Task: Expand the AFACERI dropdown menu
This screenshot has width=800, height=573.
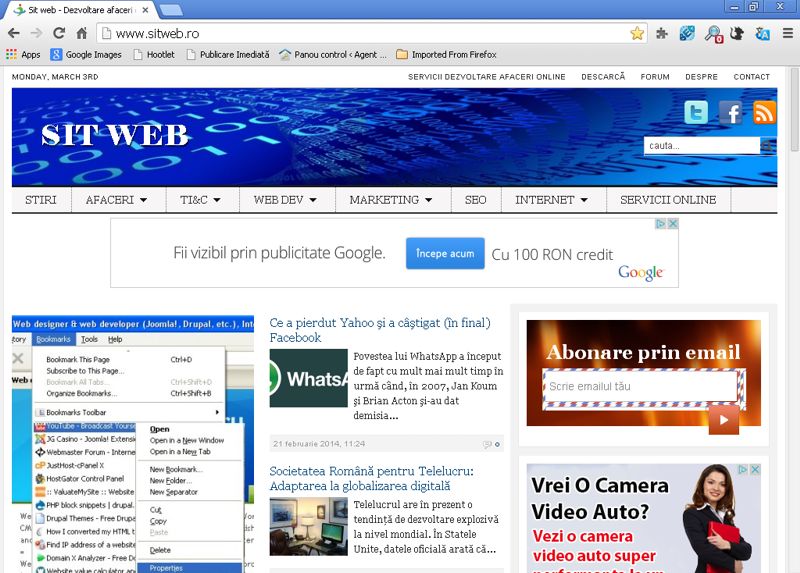Action: pos(118,200)
